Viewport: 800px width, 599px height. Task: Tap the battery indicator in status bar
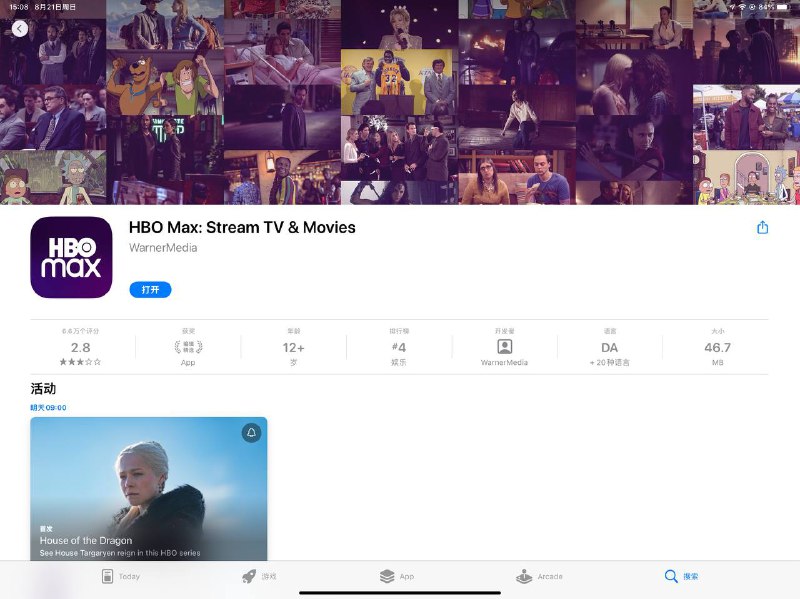pos(783,7)
